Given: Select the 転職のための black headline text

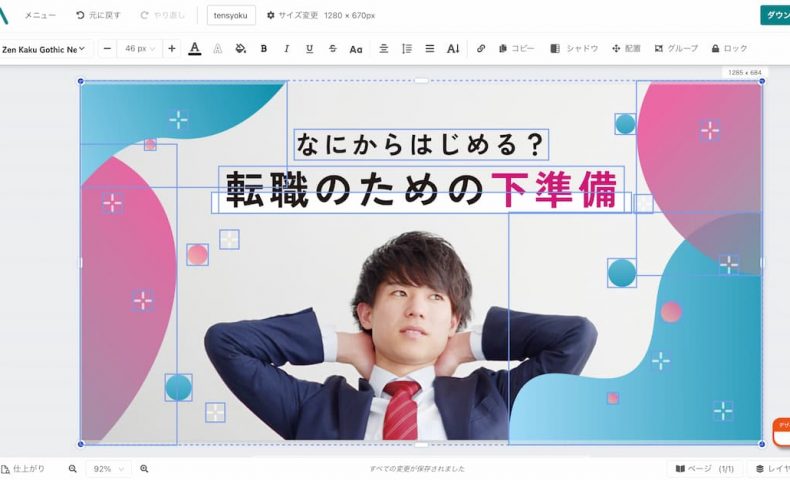Looking at the screenshot, I should tap(355, 189).
